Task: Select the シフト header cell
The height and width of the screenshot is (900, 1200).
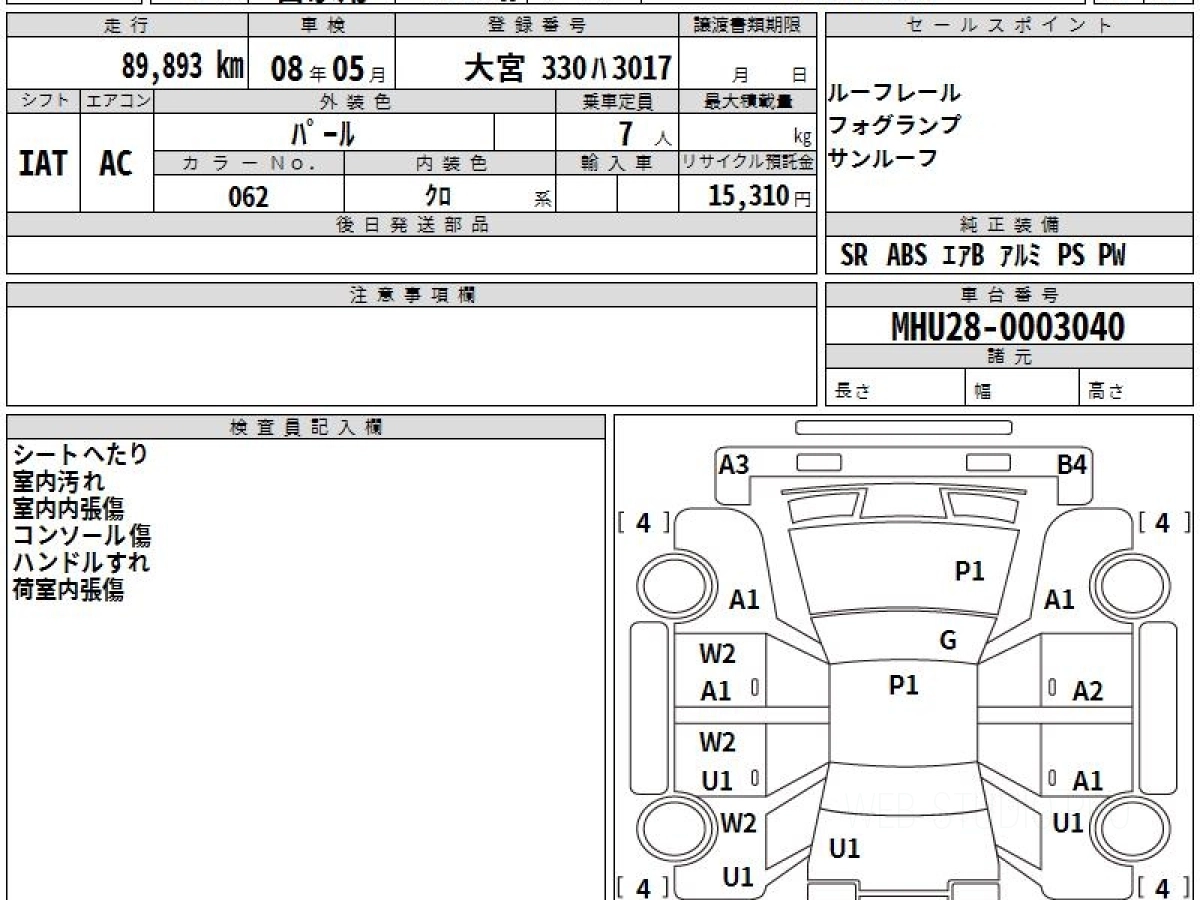Action: coord(43,101)
